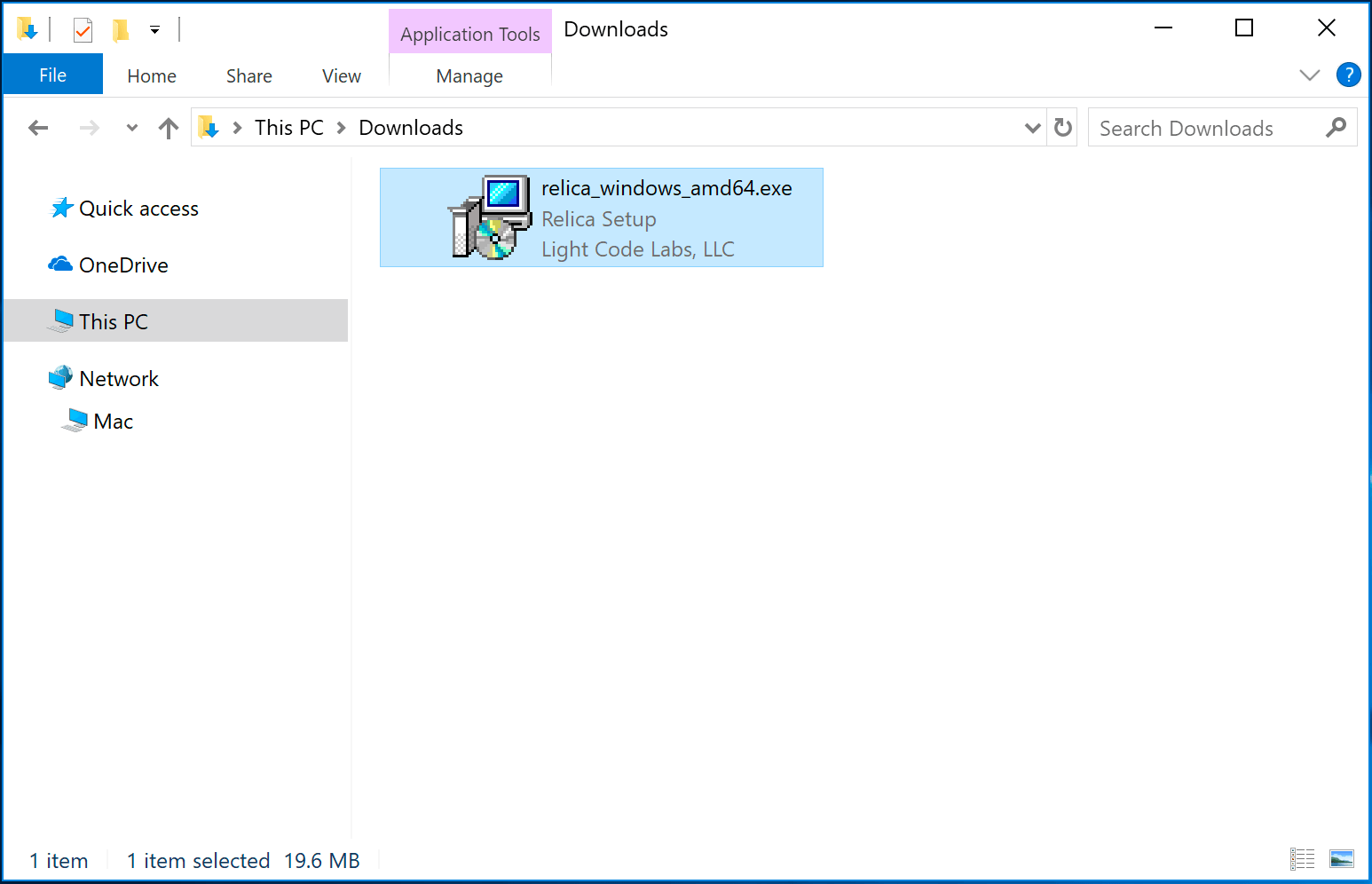Viewport: 1372px width, 884px height.
Task: Create a new folder using the toolbar icon
Action: click(120, 28)
